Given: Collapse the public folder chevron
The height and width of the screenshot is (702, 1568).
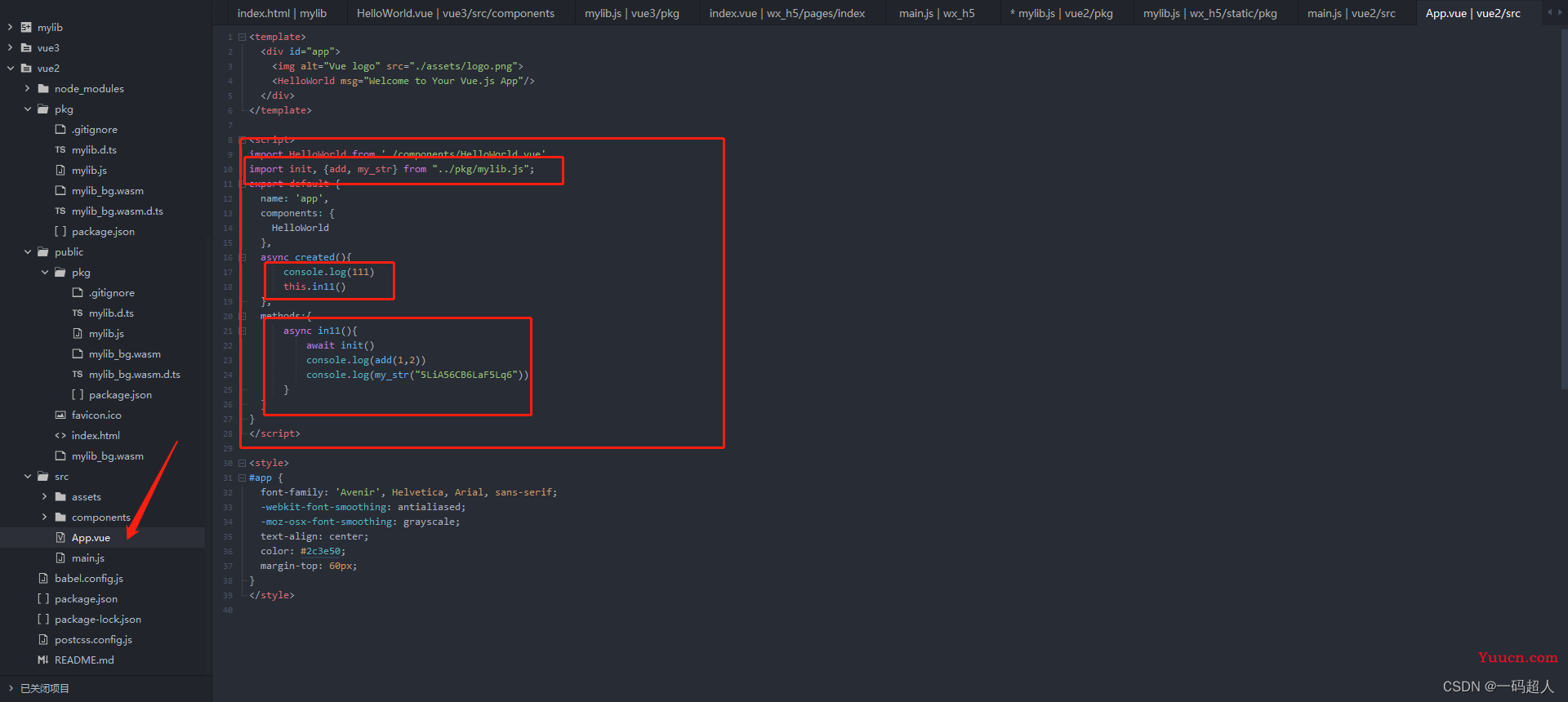Looking at the screenshot, I should (x=28, y=251).
